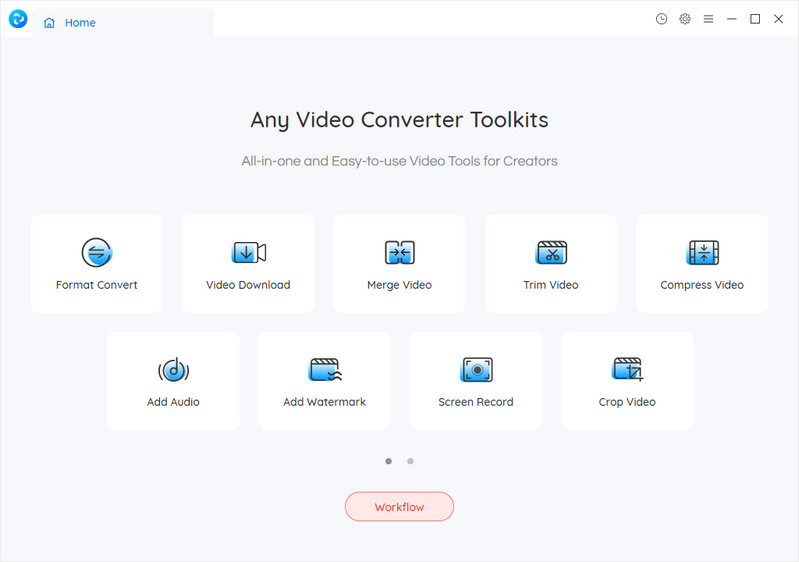Viewport: 799px width, 562px height.
Task: Maximize the application window
Action: click(755, 19)
